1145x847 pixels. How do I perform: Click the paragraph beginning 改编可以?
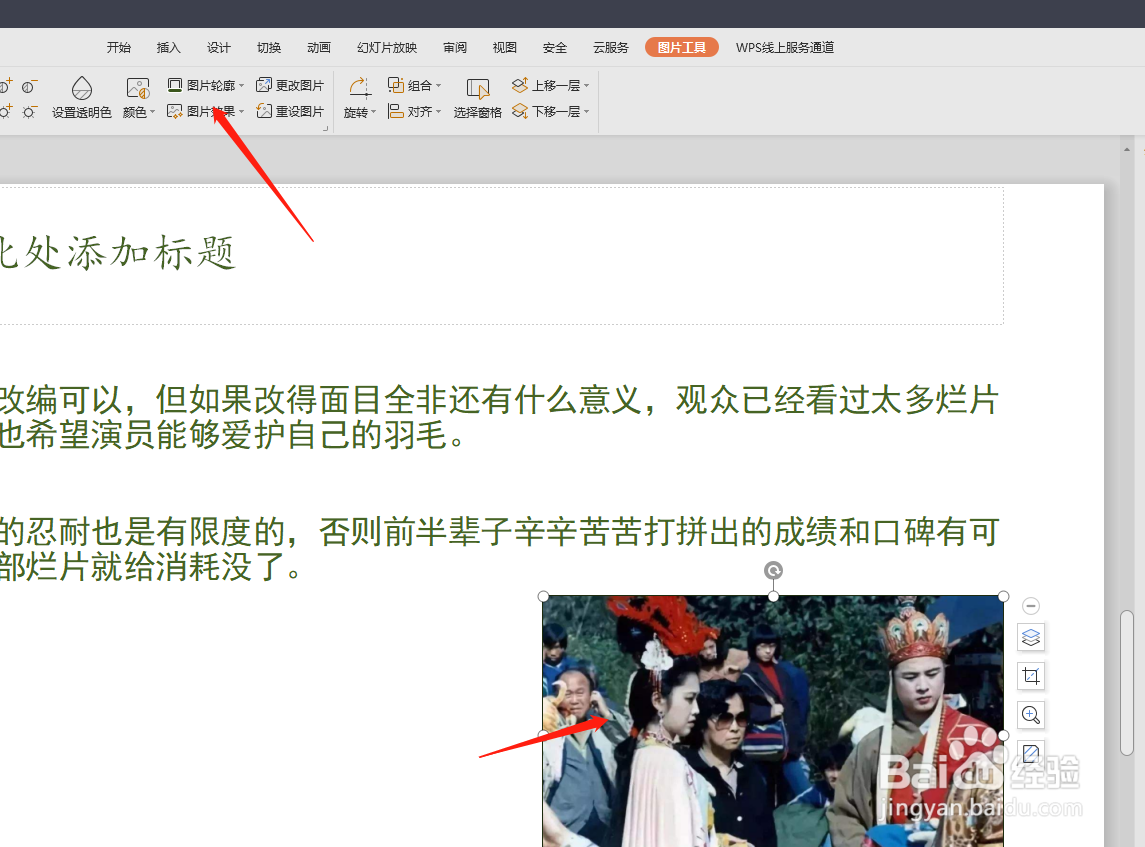click(x=499, y=418)
